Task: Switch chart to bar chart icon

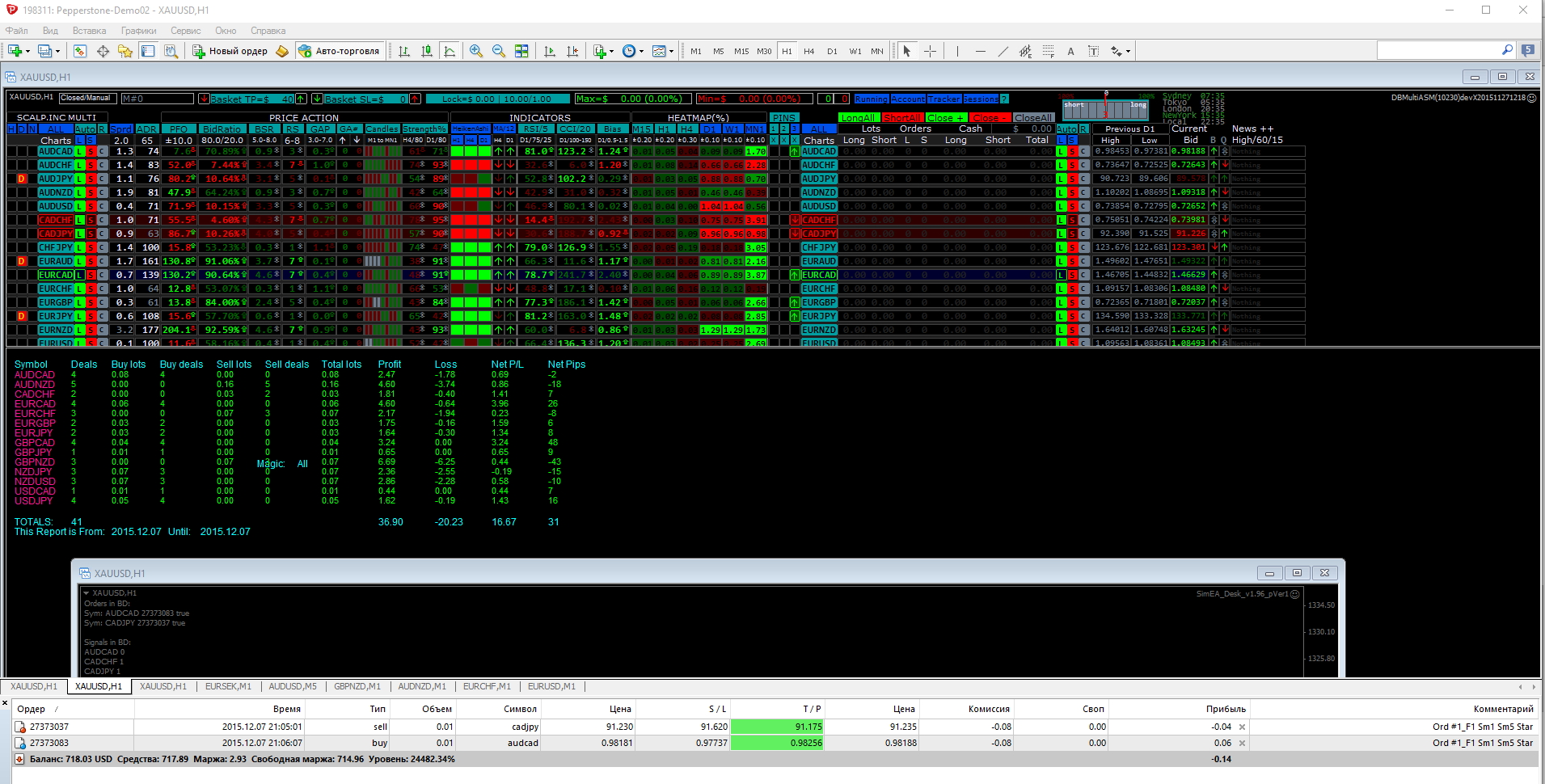Action: tap(404, 51)
